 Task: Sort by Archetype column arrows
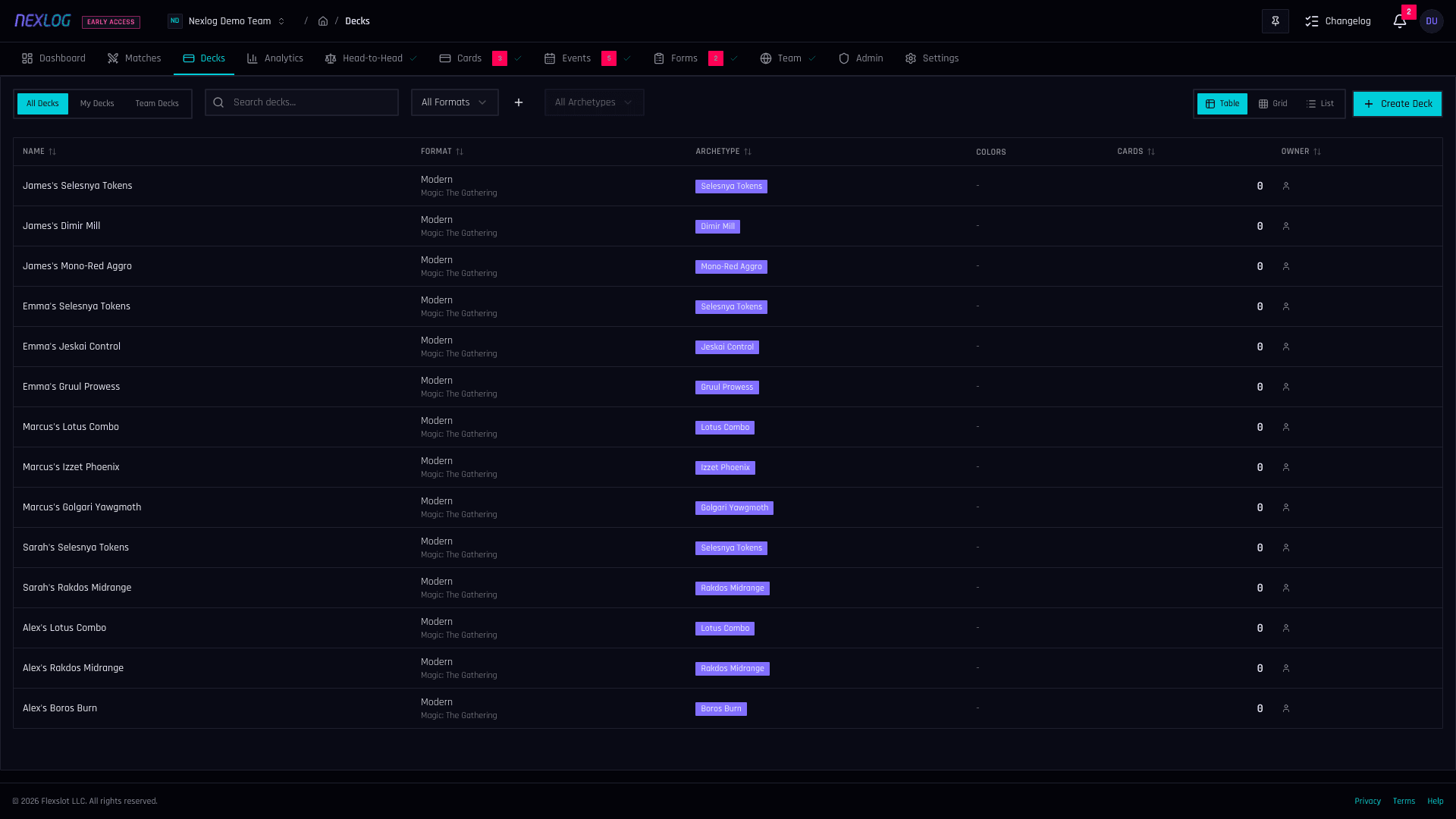[748, 152]
